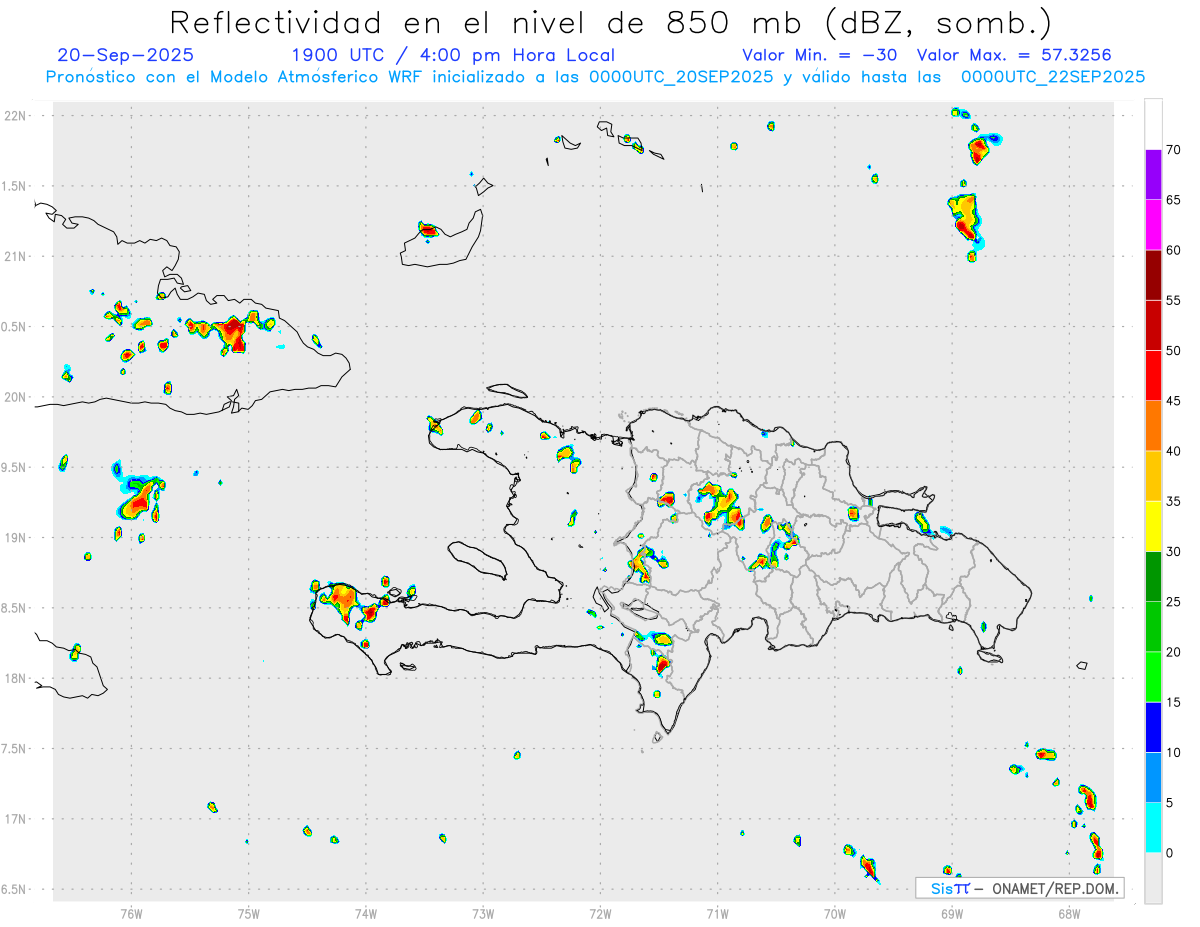Click the dark blue 10–15 dBZ segment
1200x927 pixels.
(1153, 727)
